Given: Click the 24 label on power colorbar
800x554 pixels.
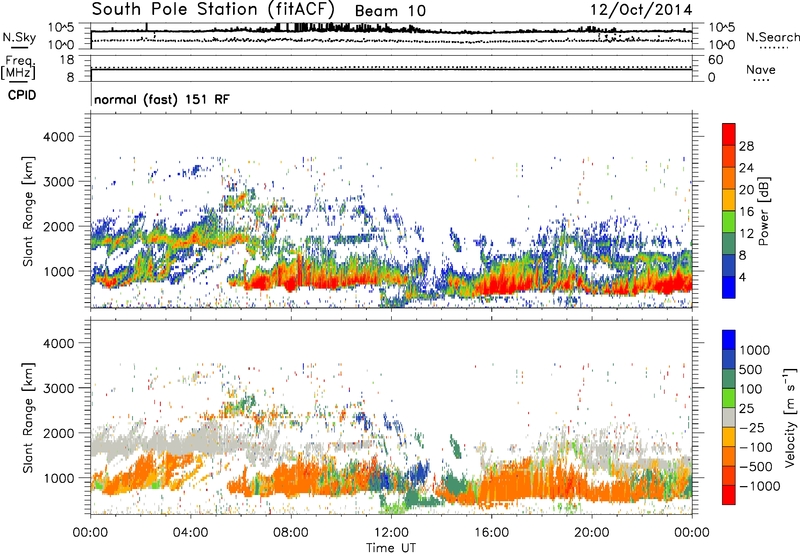Looking at the screenshot, I should 746,168.
